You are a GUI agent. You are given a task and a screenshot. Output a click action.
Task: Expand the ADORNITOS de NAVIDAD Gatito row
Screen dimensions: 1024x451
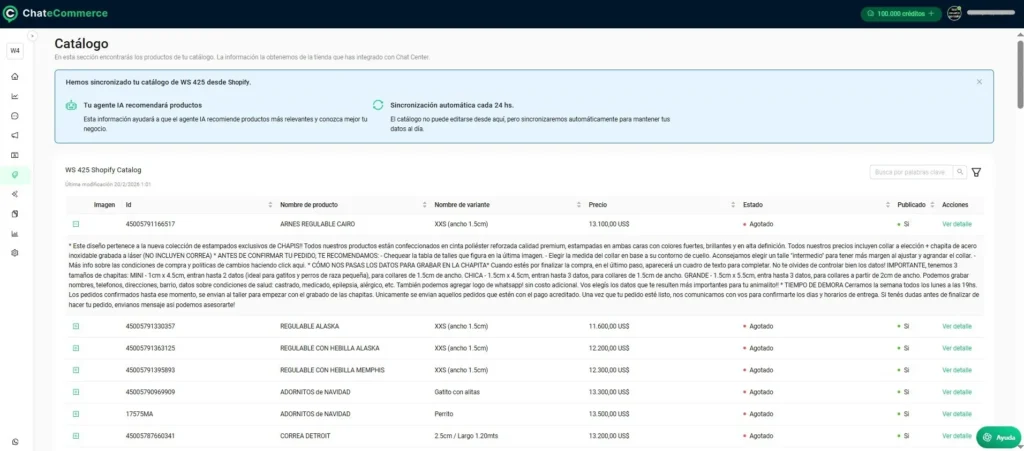tap(76, 392)
